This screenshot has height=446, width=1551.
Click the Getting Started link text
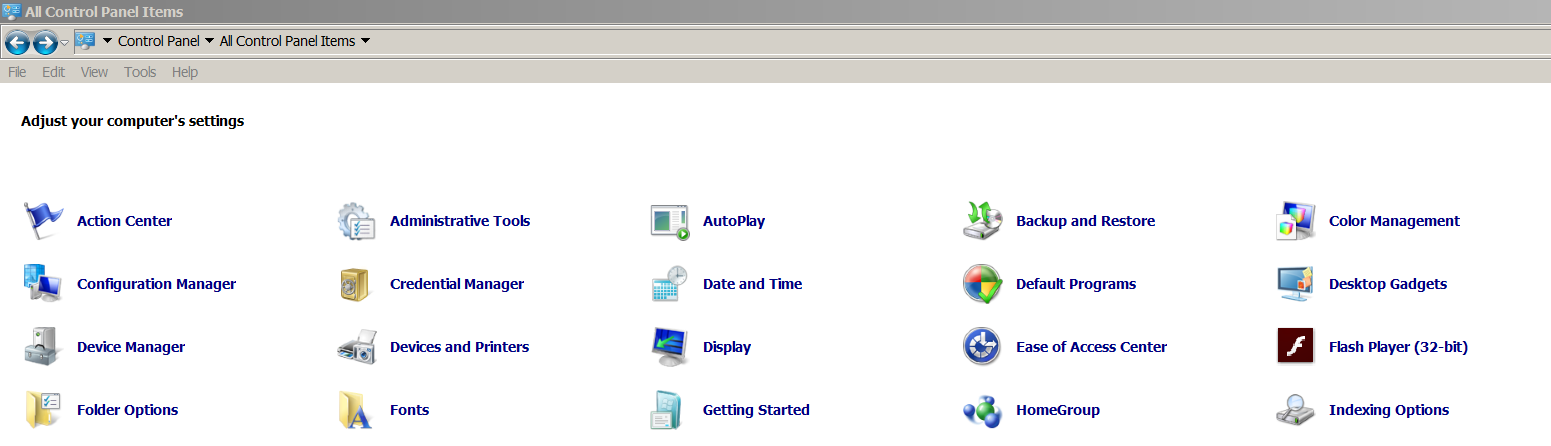point(756,410)
